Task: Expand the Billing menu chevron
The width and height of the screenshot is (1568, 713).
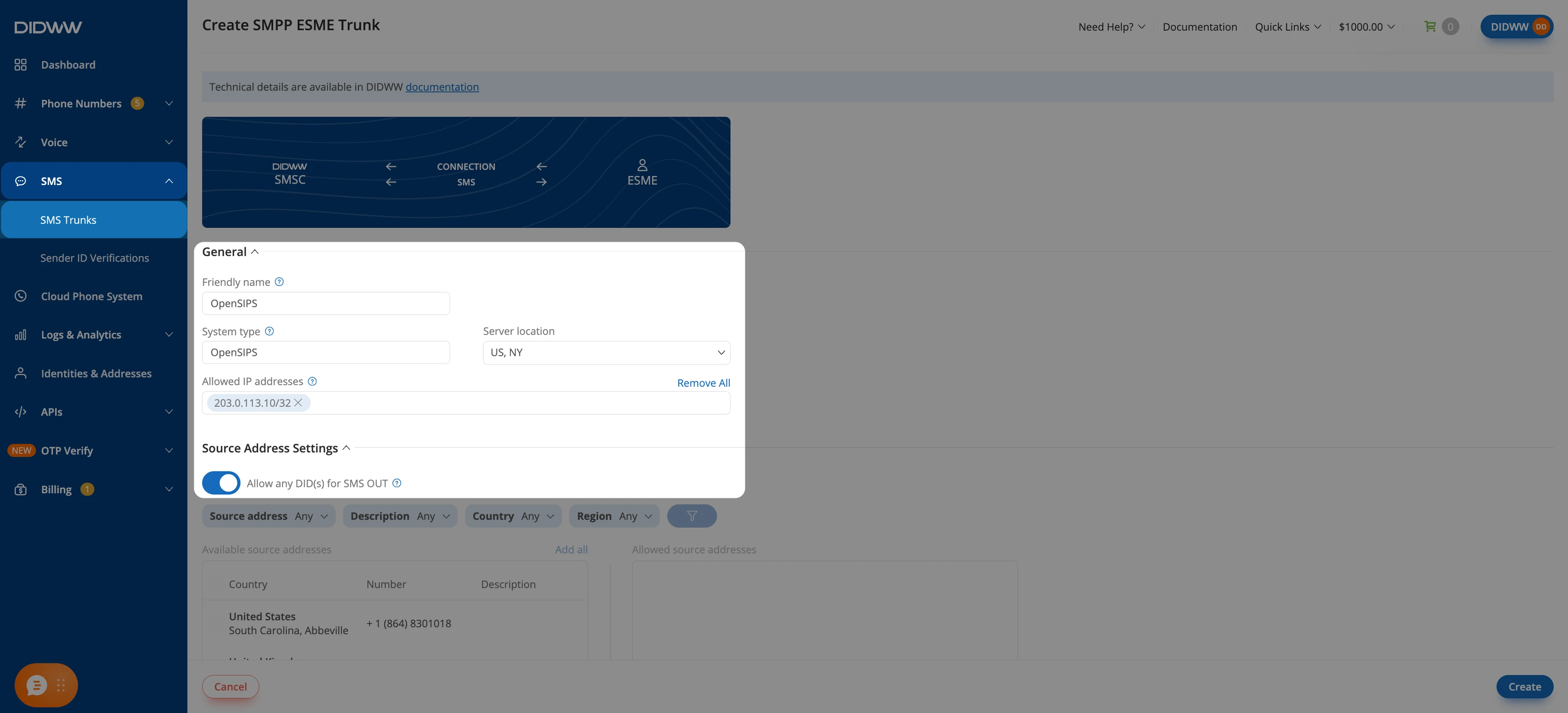Action: tap(169, 489)
